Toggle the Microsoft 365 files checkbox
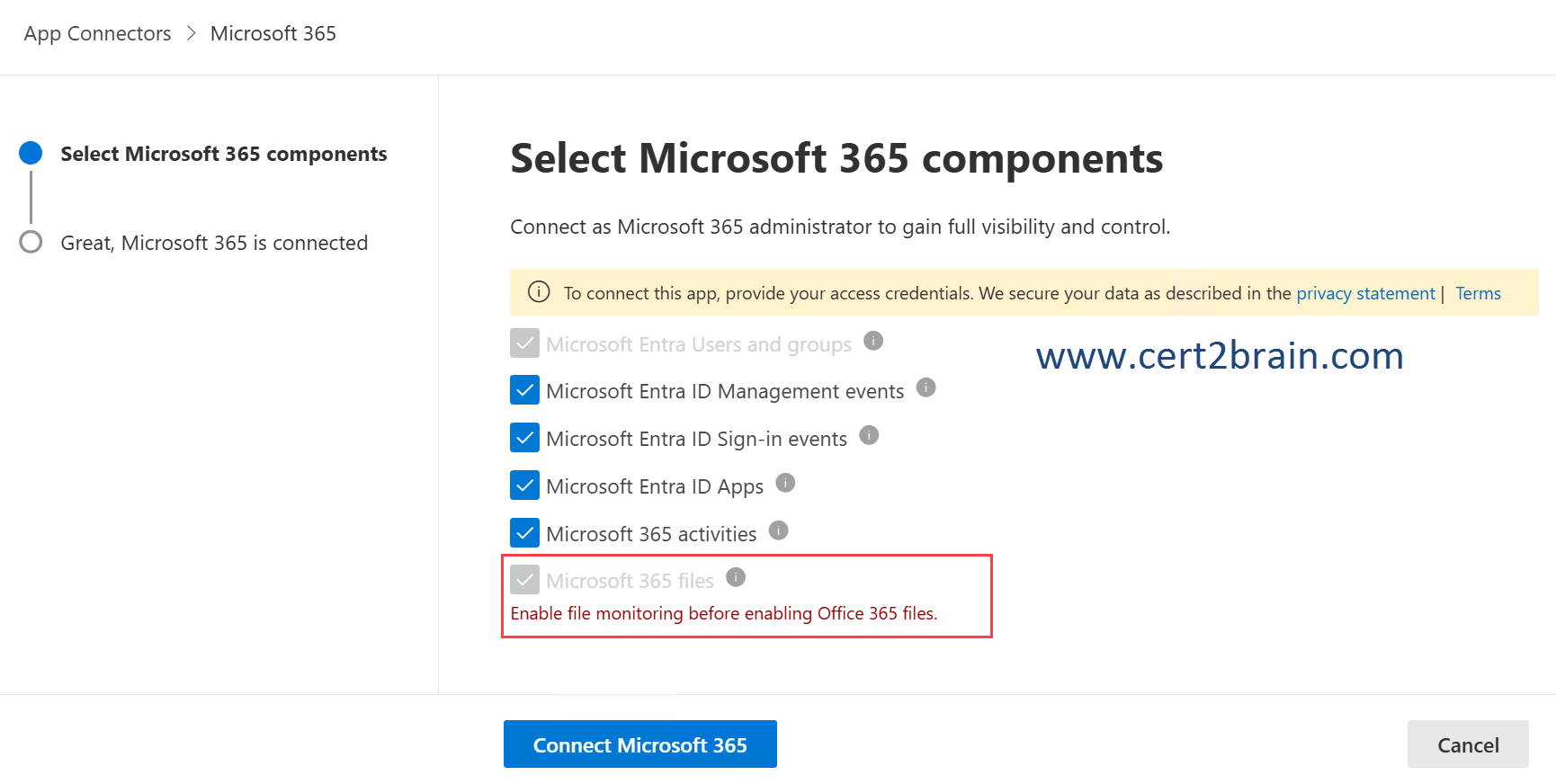The image size is (1556, 784). pyautogui.click(x=524, y=580)
